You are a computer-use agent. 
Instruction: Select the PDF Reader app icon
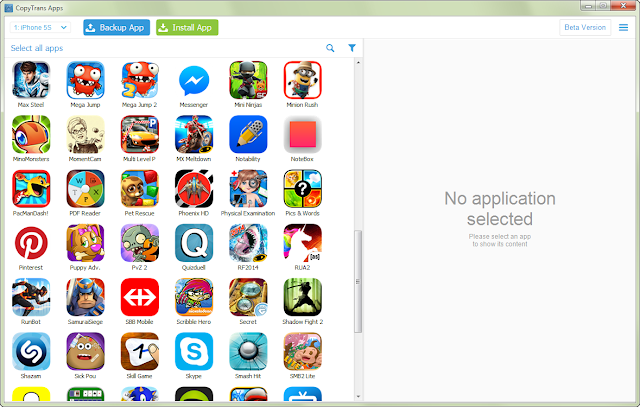(x=85, y=189)
